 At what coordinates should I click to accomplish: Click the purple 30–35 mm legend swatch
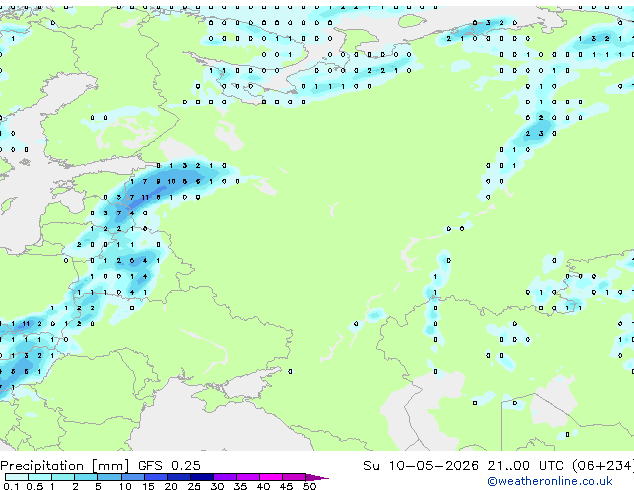225,477
